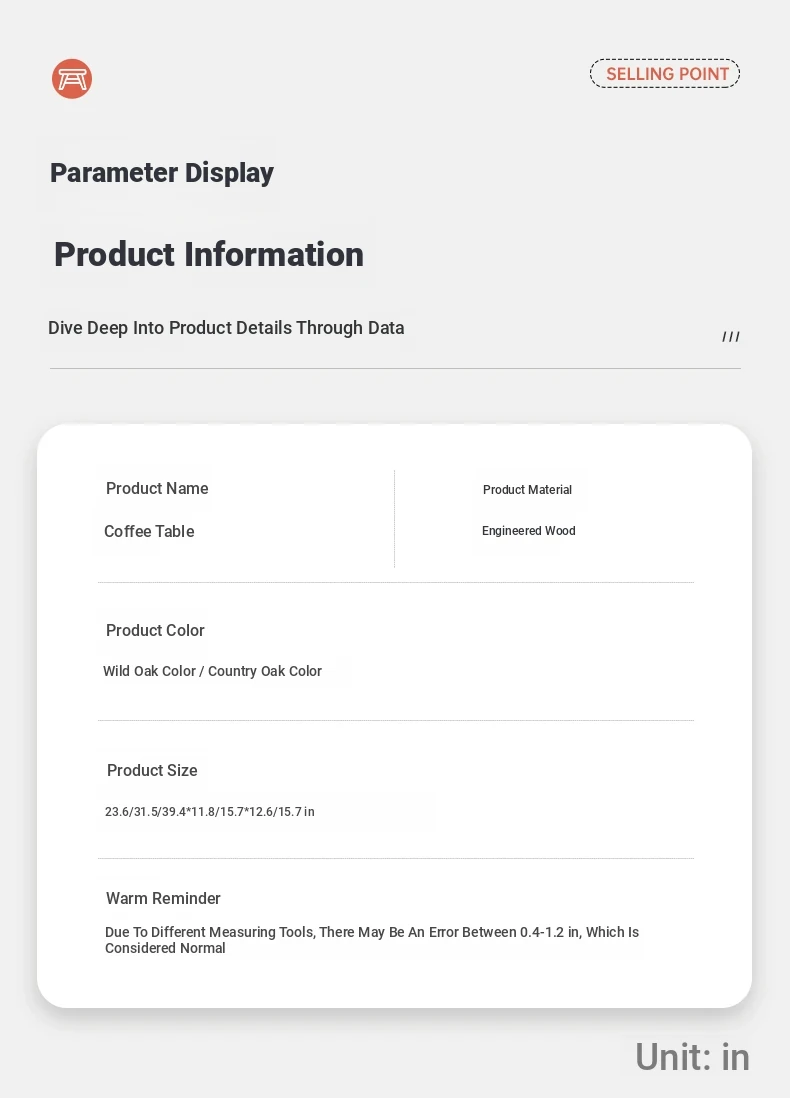Click the Coffee Table value text
Screen dimensions: 790x1098
(x=149, y=532)
